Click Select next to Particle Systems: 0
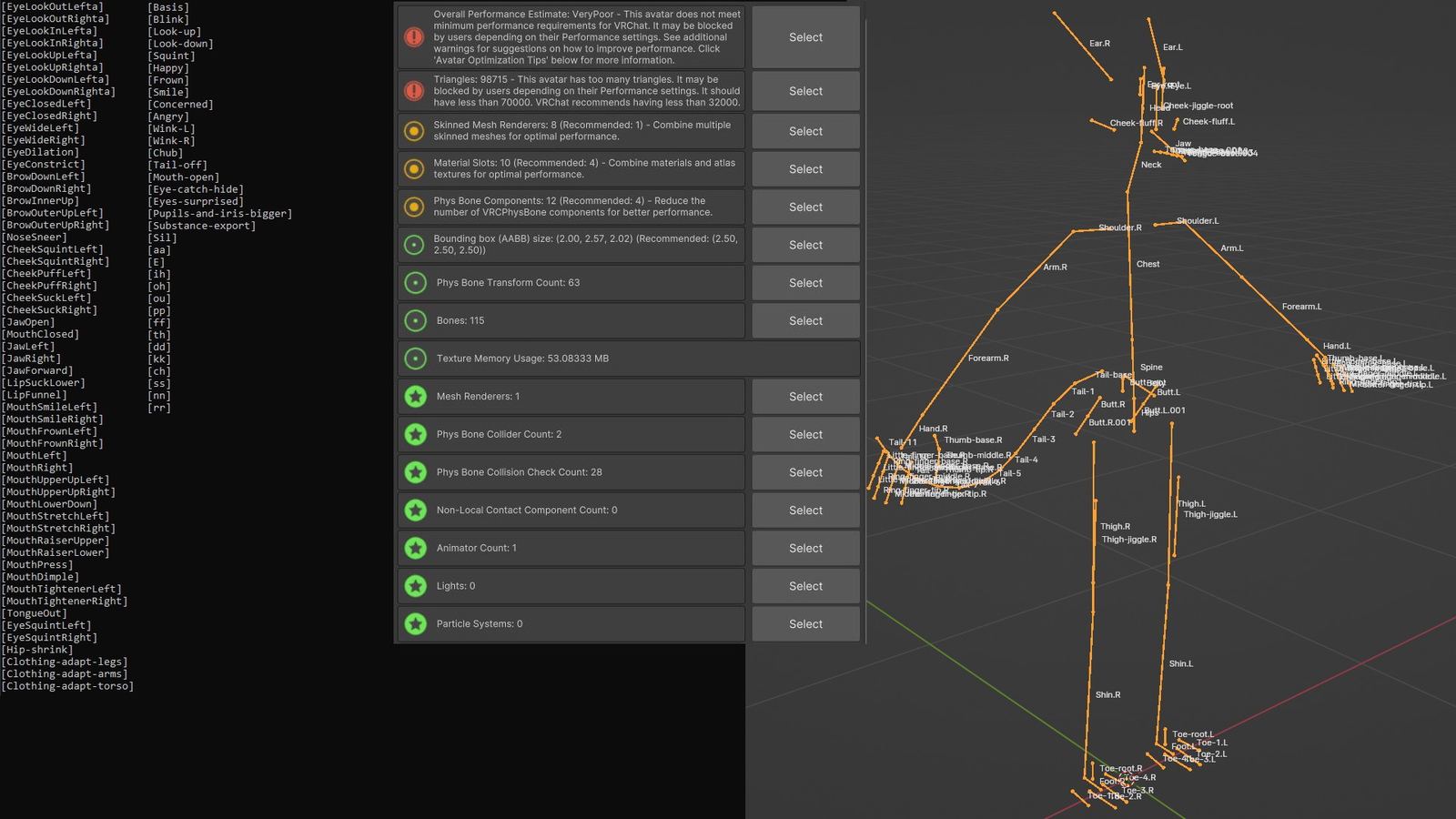Viewport: 1456px width, 819px height. click(805, 624)
